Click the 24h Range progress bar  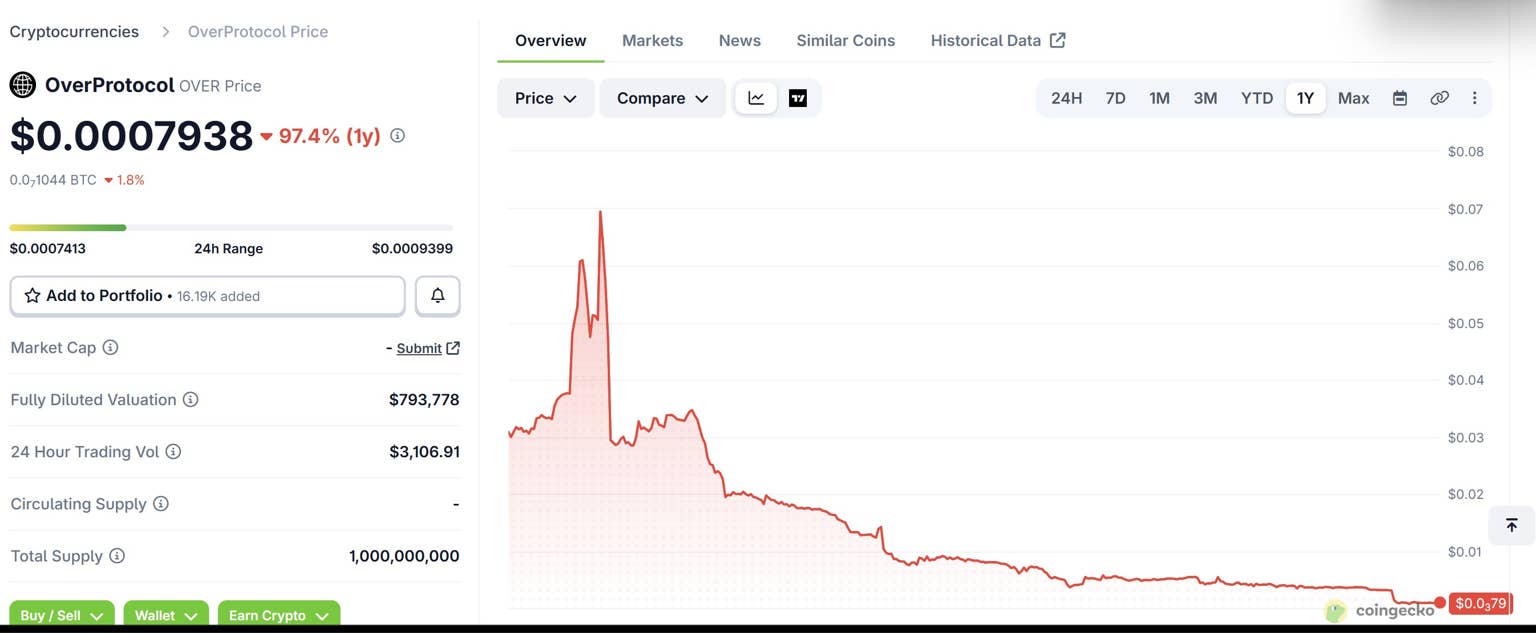point(231,228)
